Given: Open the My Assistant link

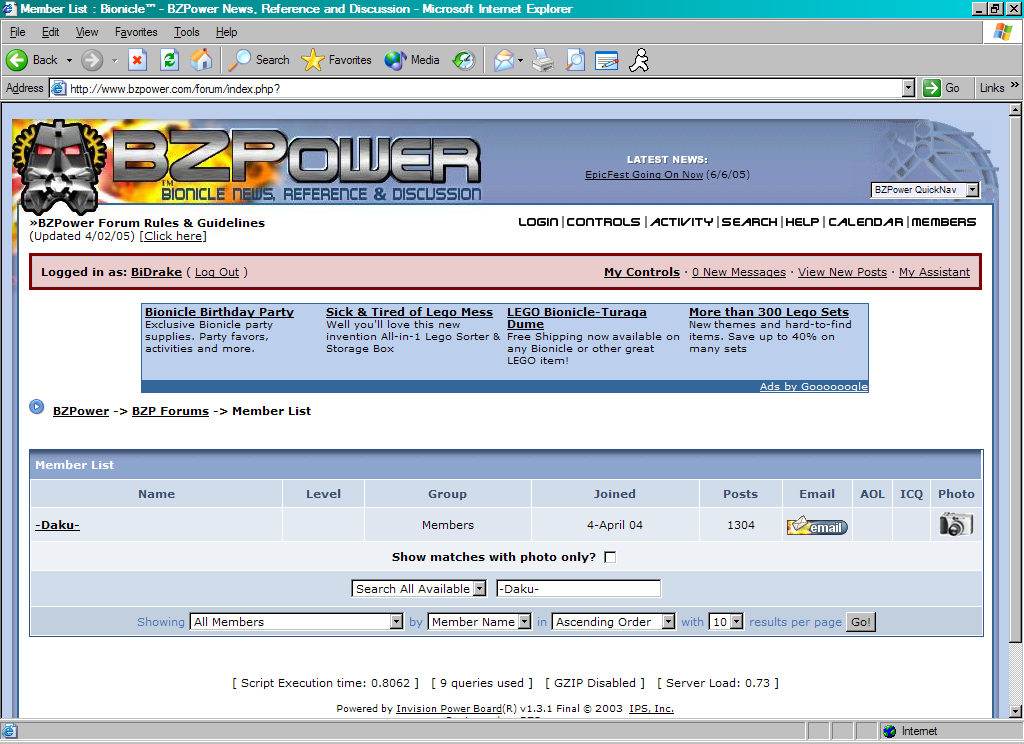Looking at the screenshot, I should click(934, 272).
